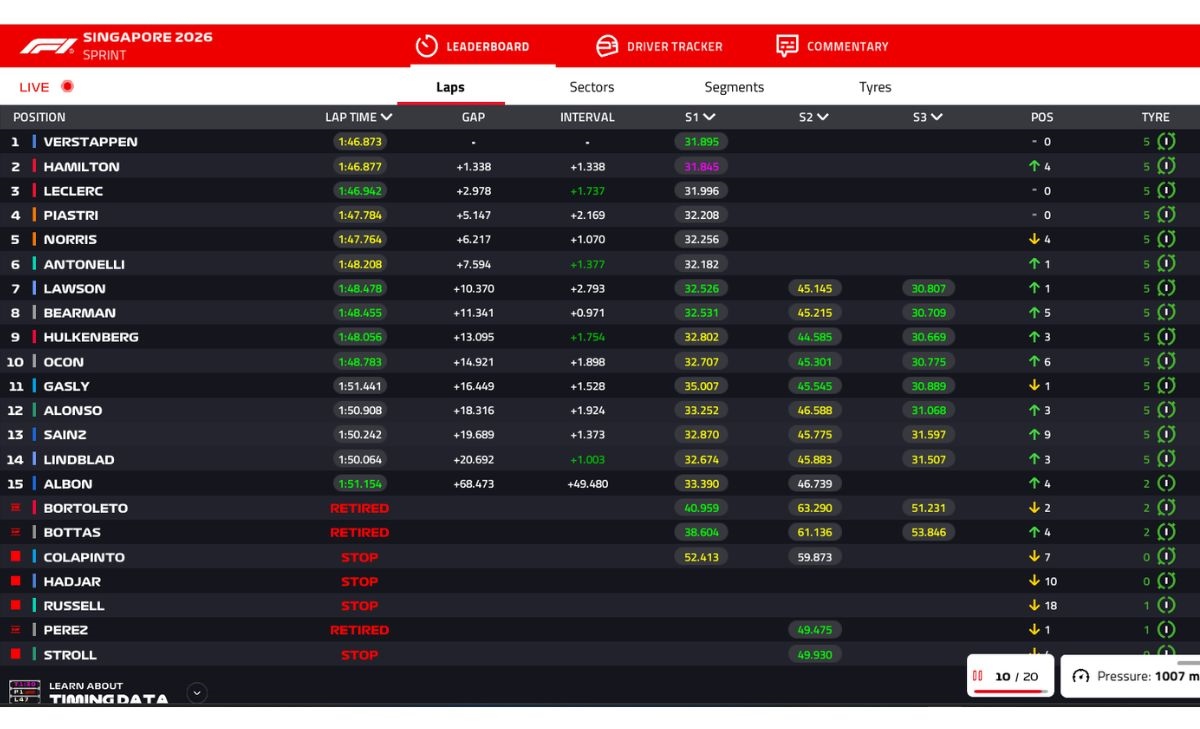
Task: Click Hamilton's purple 31.845 sector 1 time
Action: click(701, 167)
